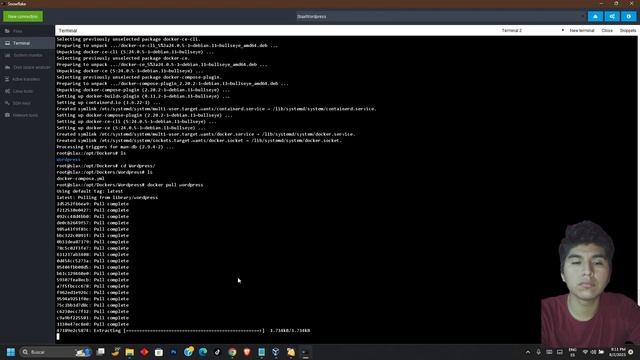Open Microsoft Edge from the taskbar
This screenshot has width=640, height=360.
203,352
